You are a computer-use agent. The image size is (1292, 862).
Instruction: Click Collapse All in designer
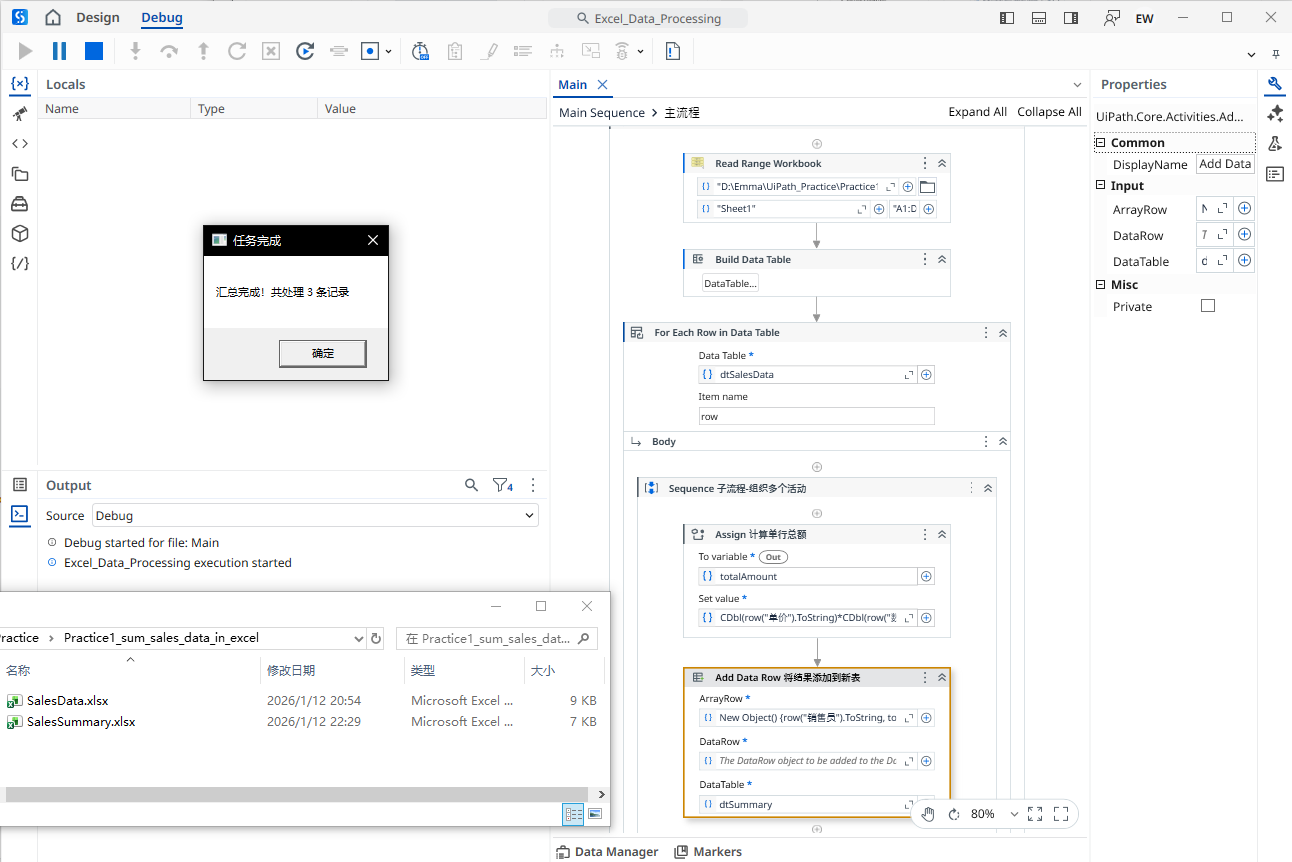[1049, 112]
